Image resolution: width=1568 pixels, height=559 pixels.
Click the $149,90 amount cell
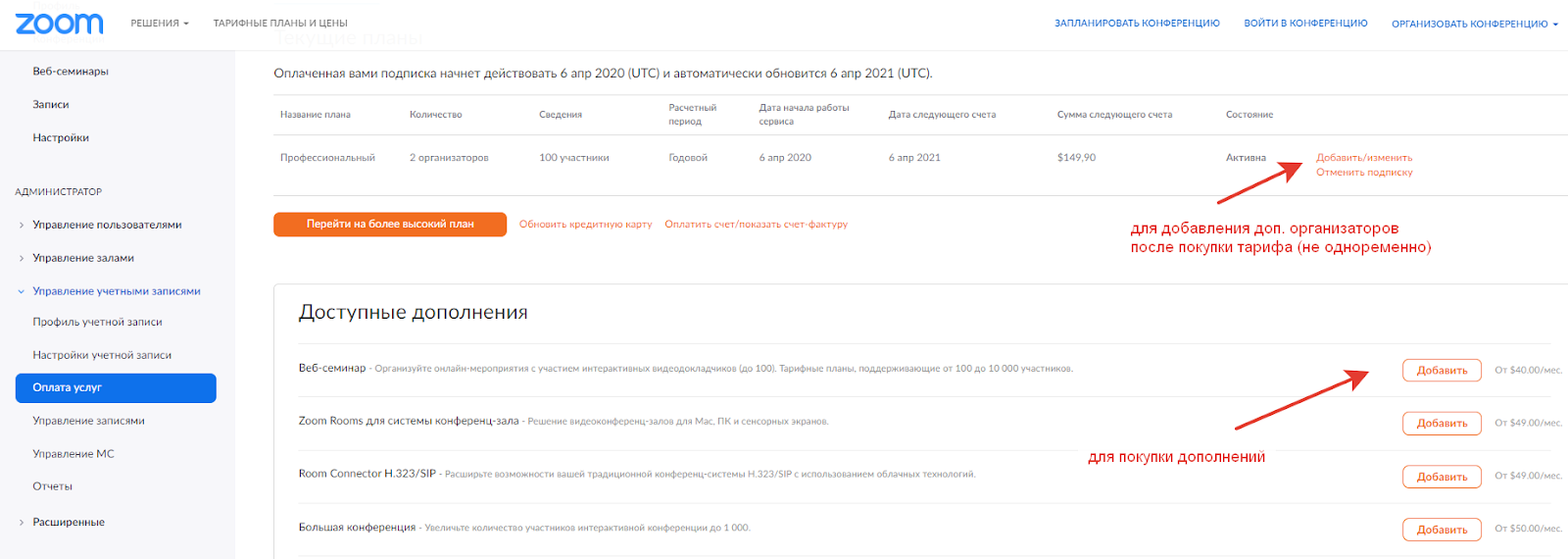[1076, 158]
